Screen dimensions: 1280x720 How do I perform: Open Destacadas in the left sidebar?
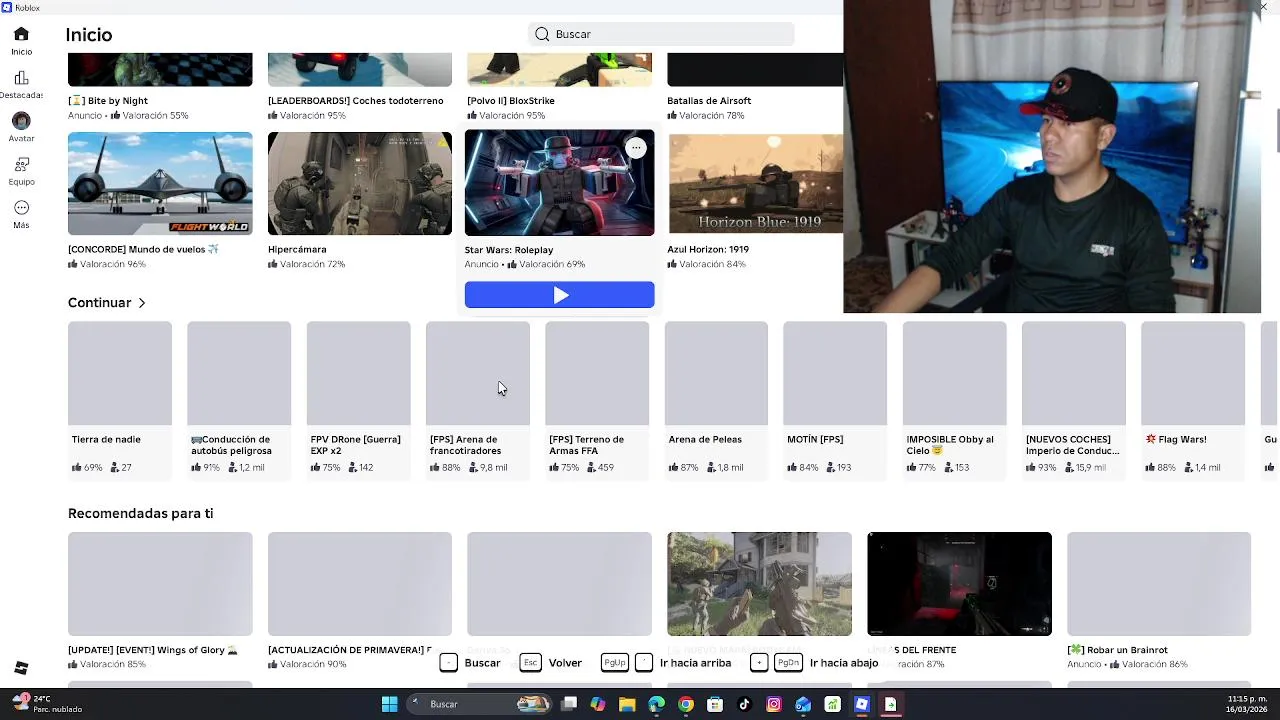[21, 85]
